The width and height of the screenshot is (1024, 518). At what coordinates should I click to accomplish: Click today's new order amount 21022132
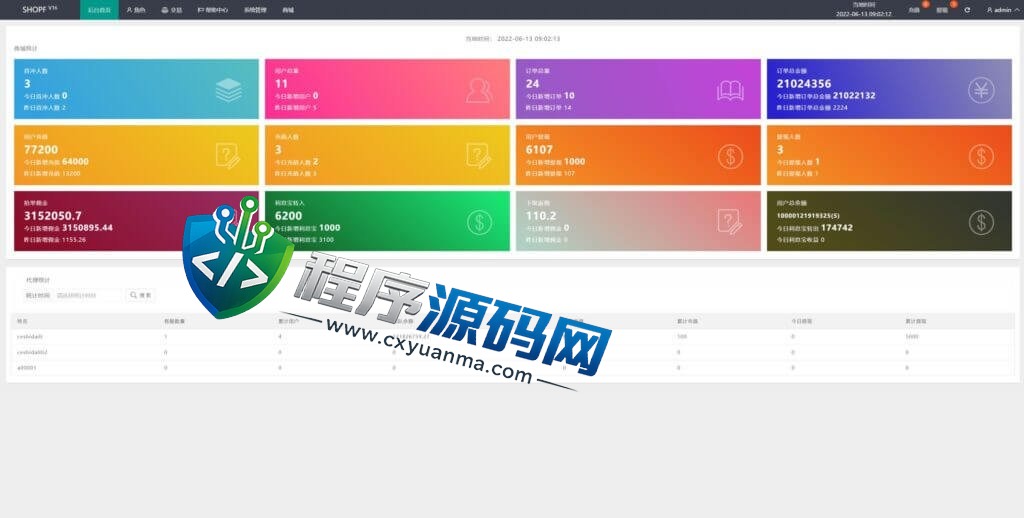tap(854, 95)
